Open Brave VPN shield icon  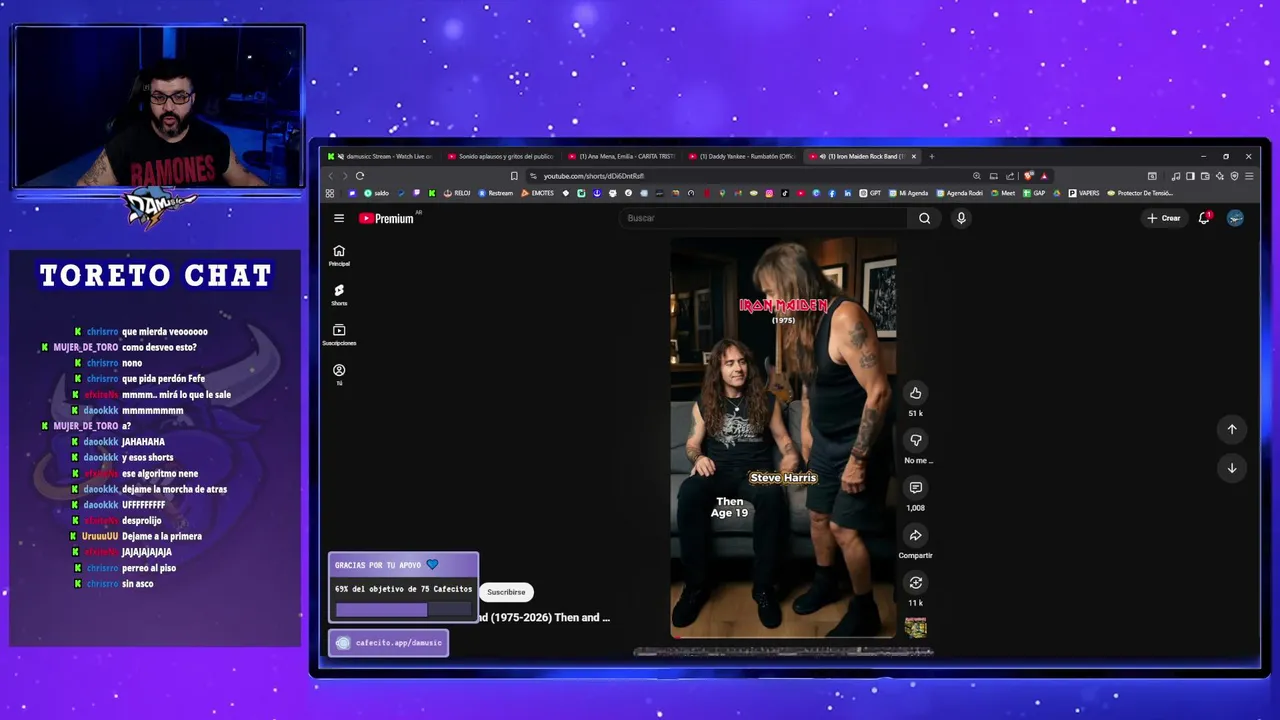(x=1234, y=176)
